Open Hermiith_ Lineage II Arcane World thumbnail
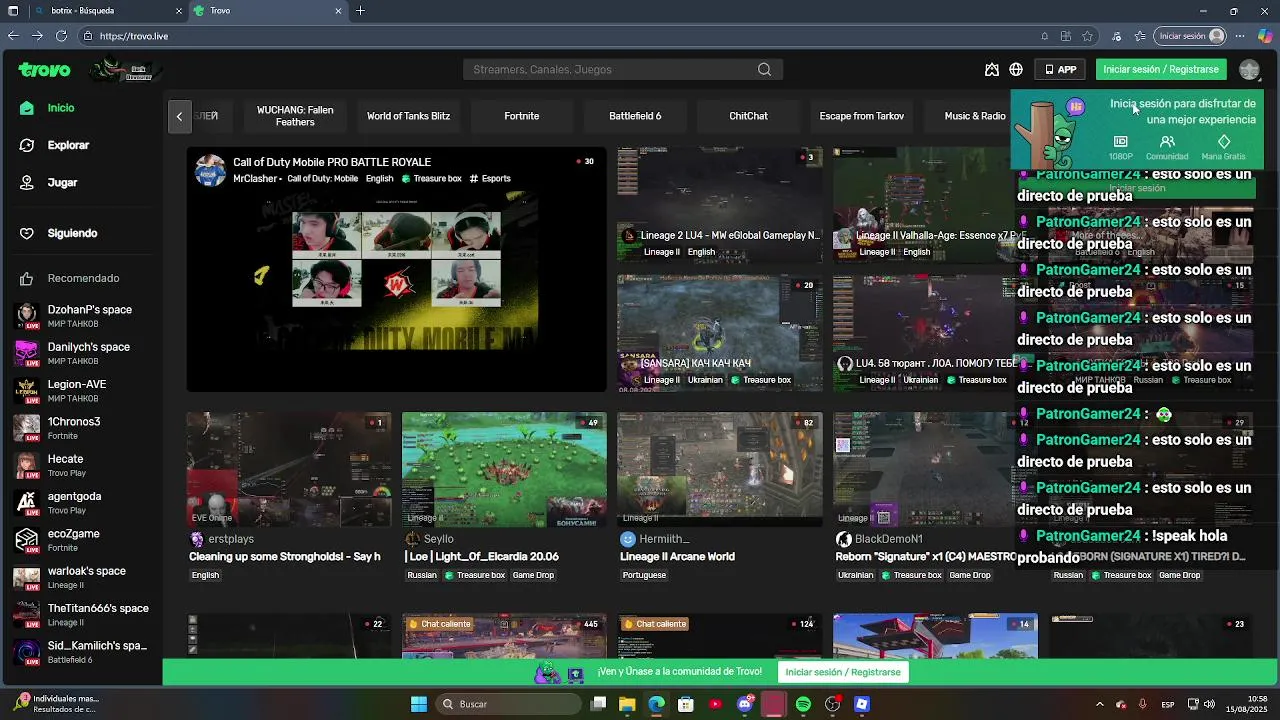The image size is (1280, 720). [720, 469]
